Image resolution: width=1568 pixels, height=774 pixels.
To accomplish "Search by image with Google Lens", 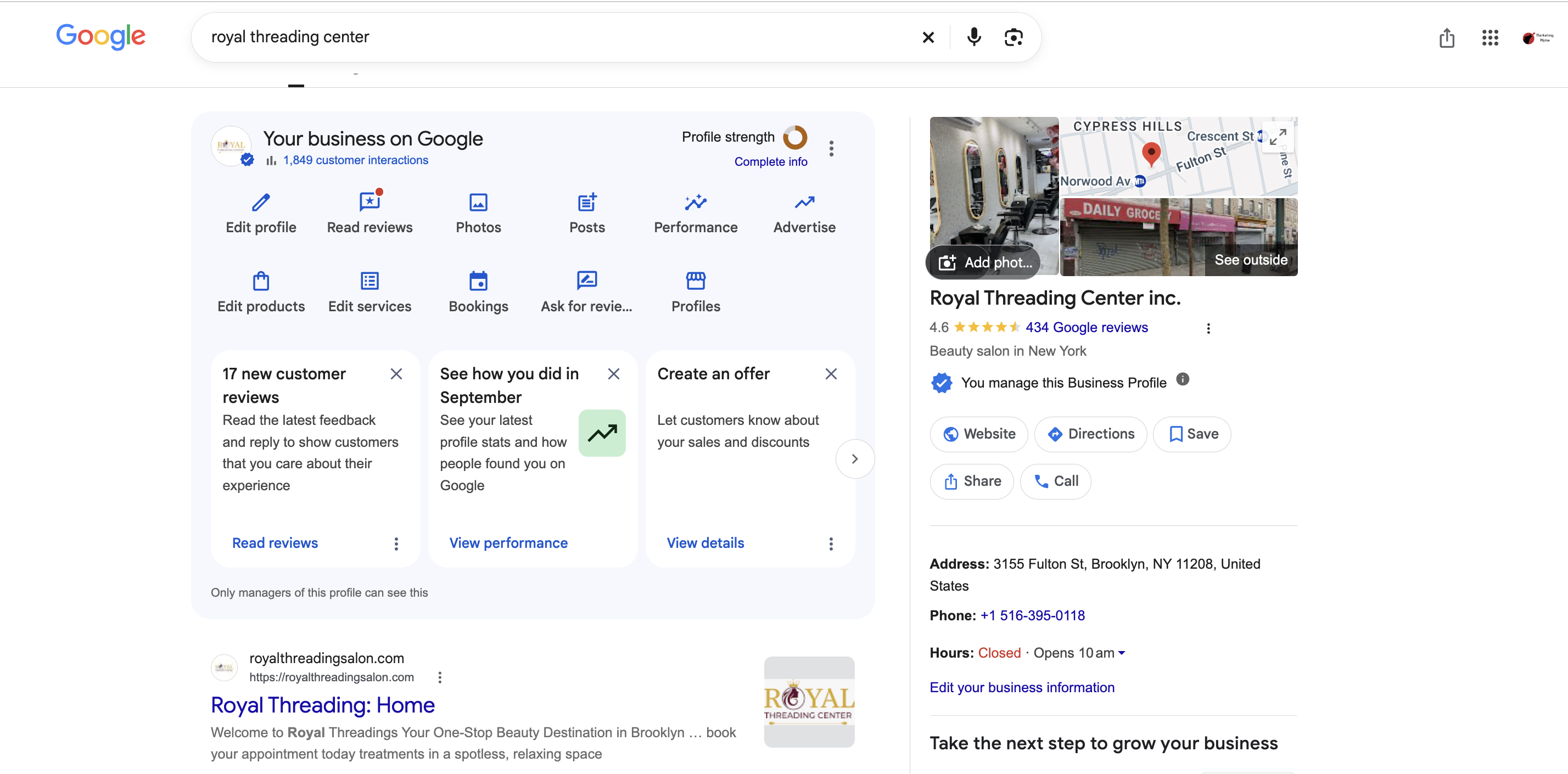I will (1013, 37).
